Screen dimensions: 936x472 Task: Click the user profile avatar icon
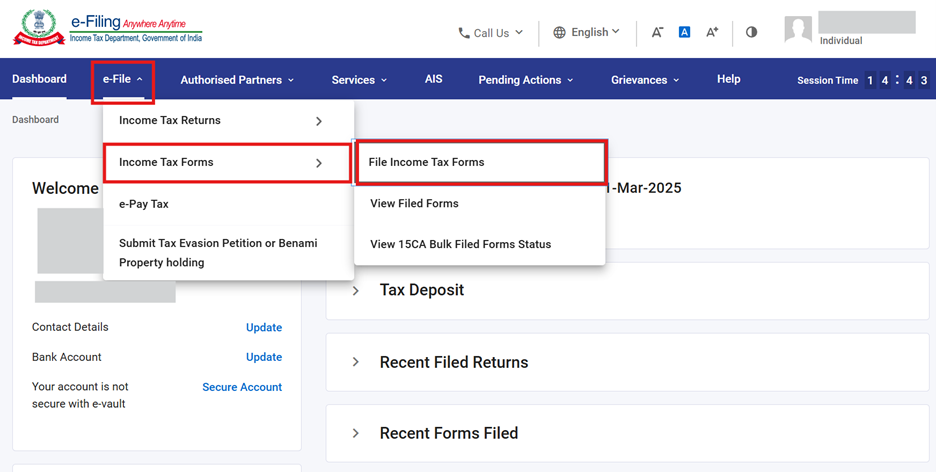(x=798, y=30)
